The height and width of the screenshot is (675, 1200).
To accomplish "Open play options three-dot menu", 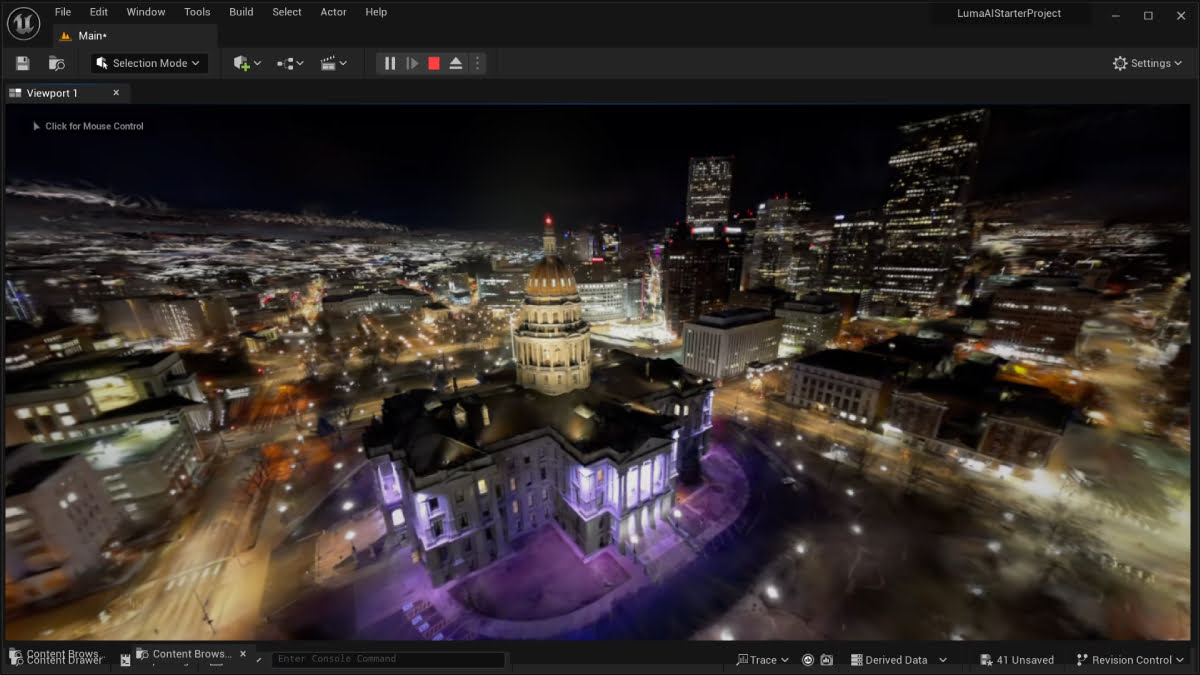I will click(x=477, y=63).
